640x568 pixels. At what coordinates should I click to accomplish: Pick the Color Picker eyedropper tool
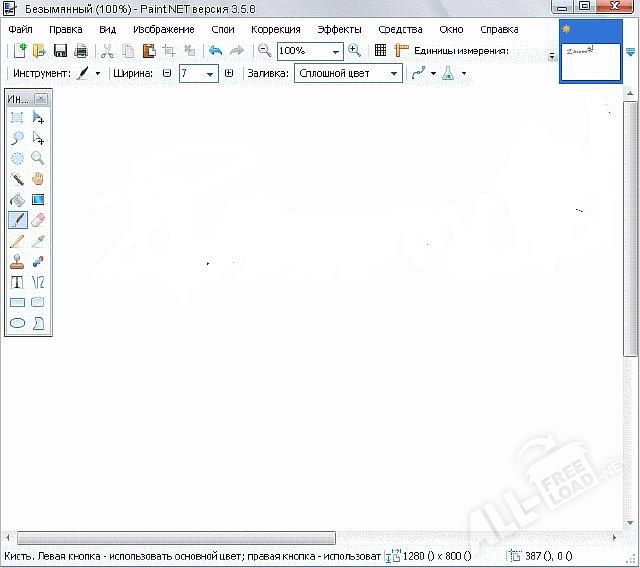pyautogui.click(x=38, y=241)
